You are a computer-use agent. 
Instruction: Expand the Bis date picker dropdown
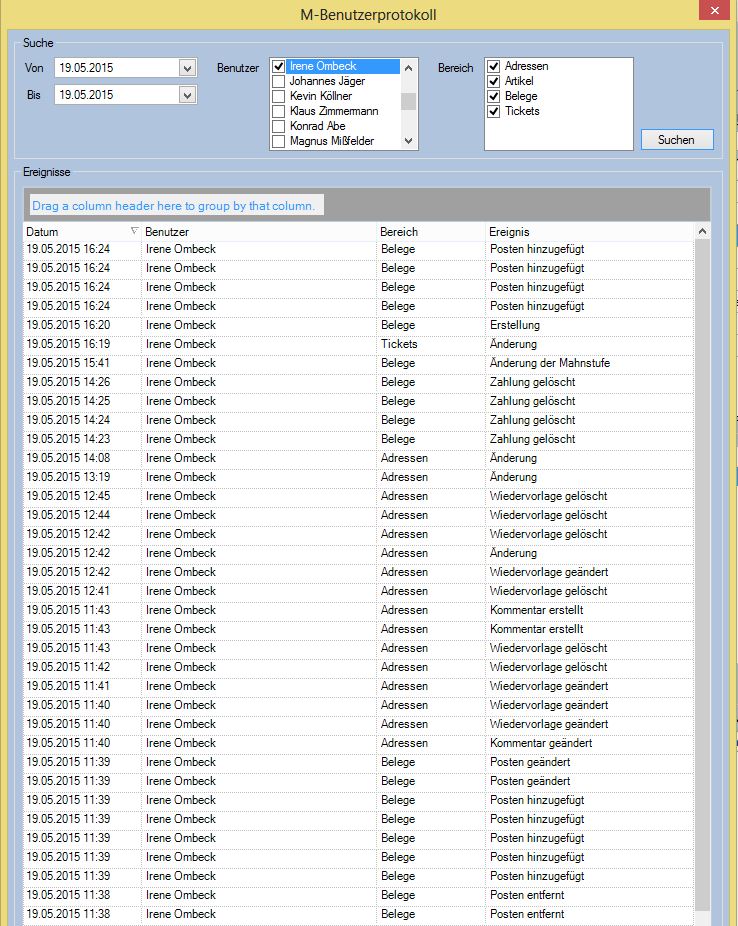[x=187, y=95]
